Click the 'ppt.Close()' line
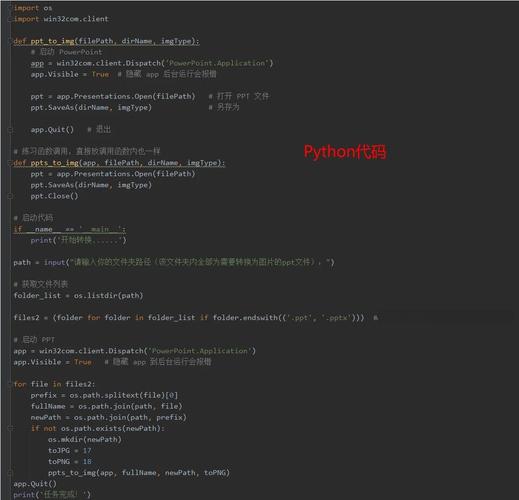Viewport: 519px width, 500px height. 54,196
